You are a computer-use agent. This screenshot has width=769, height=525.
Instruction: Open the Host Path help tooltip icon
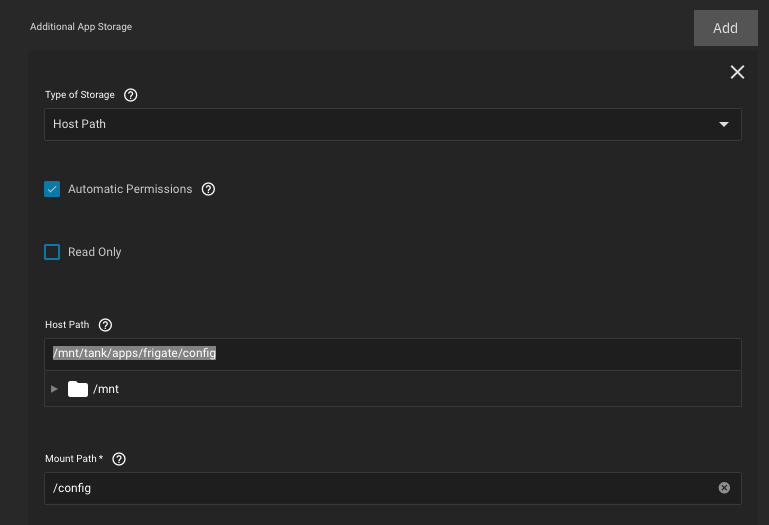(x=105, y=325)
